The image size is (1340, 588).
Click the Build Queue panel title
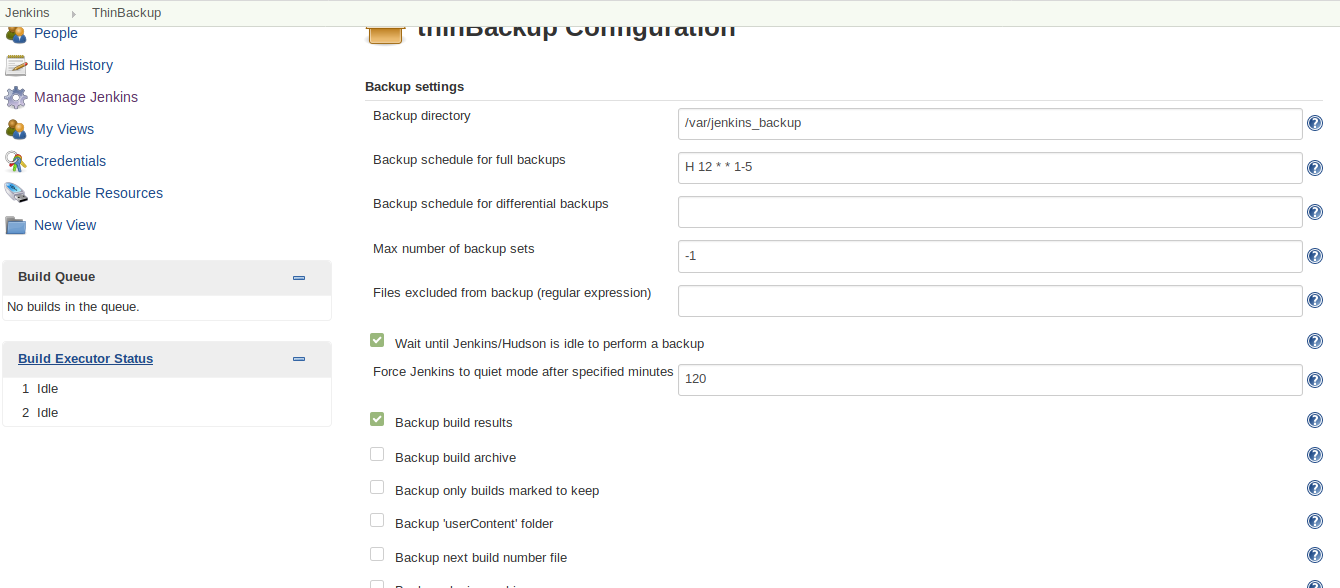click(57, 277)
